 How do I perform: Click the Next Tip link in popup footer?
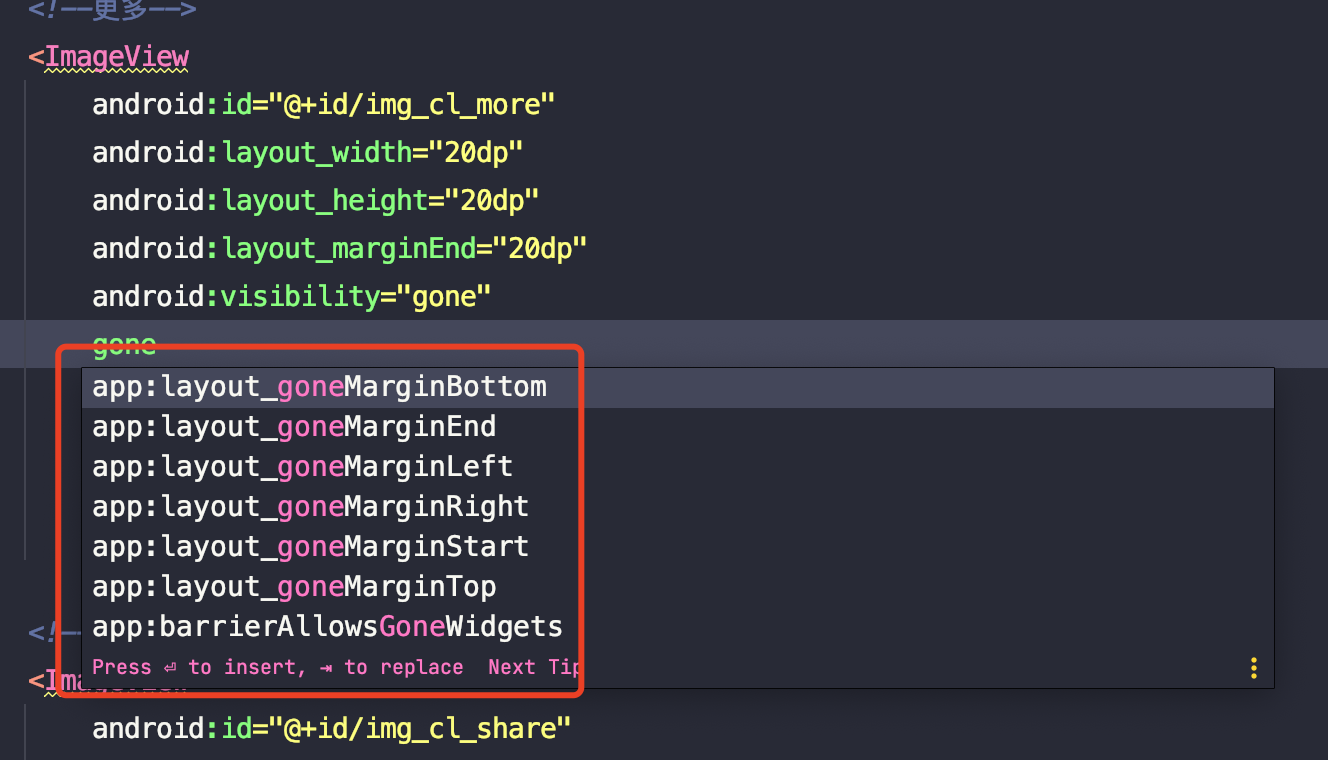534,667
